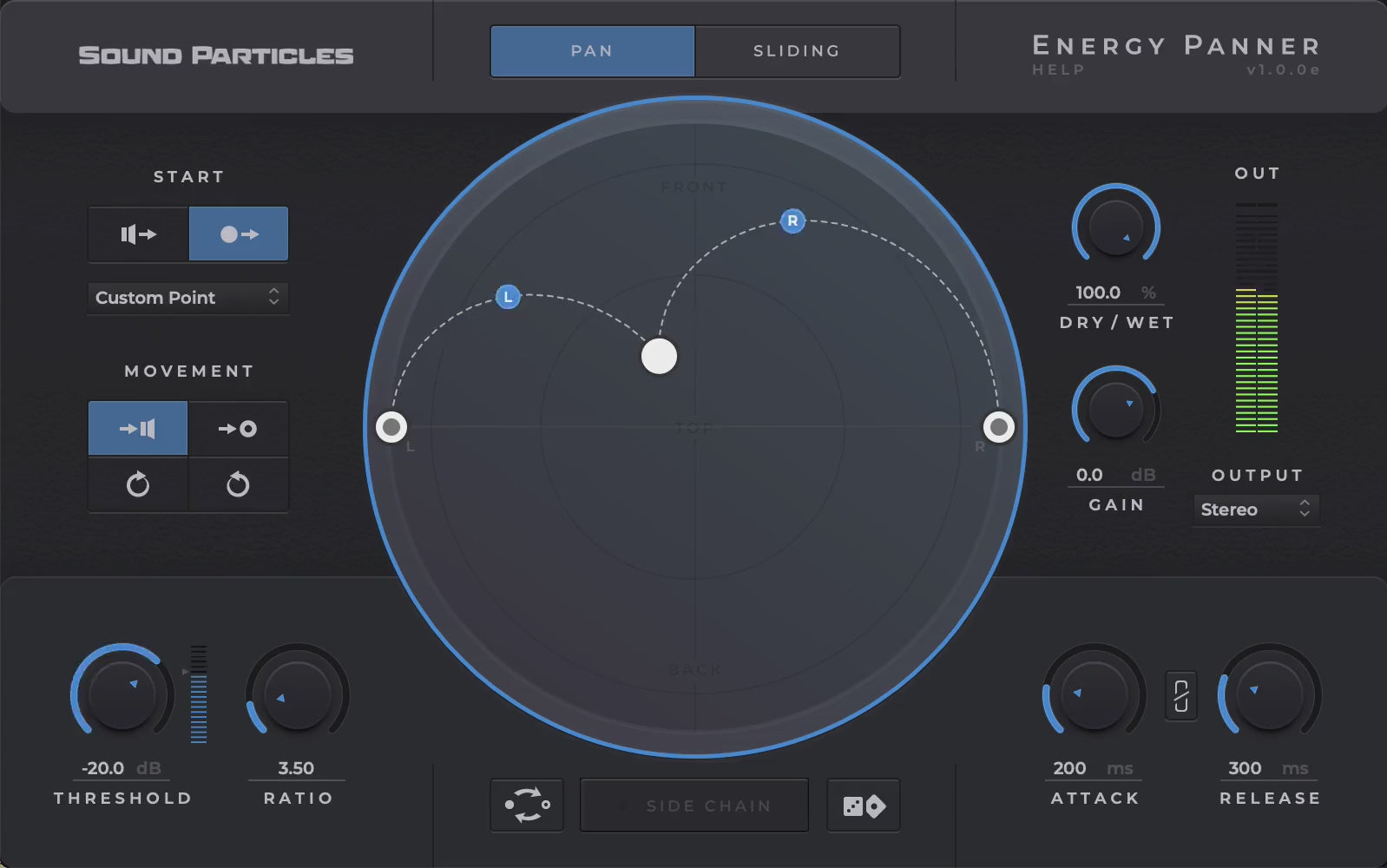Switch to the PAN tab

tap(592, 51)
